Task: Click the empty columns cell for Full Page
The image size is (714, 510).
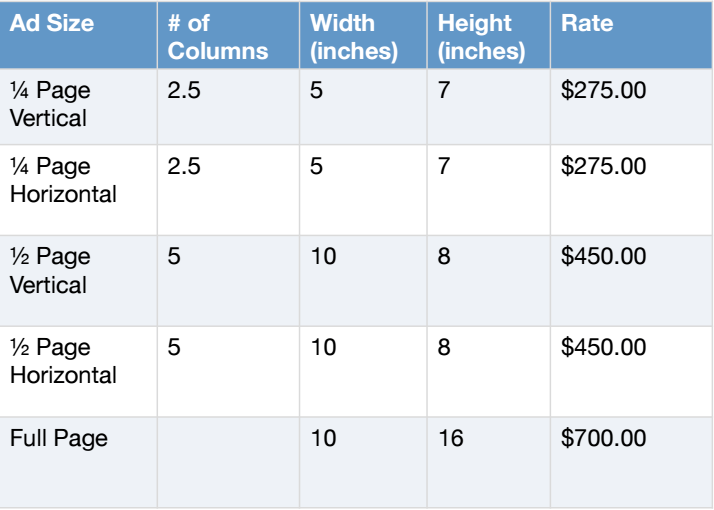Action: pos(228,460)
